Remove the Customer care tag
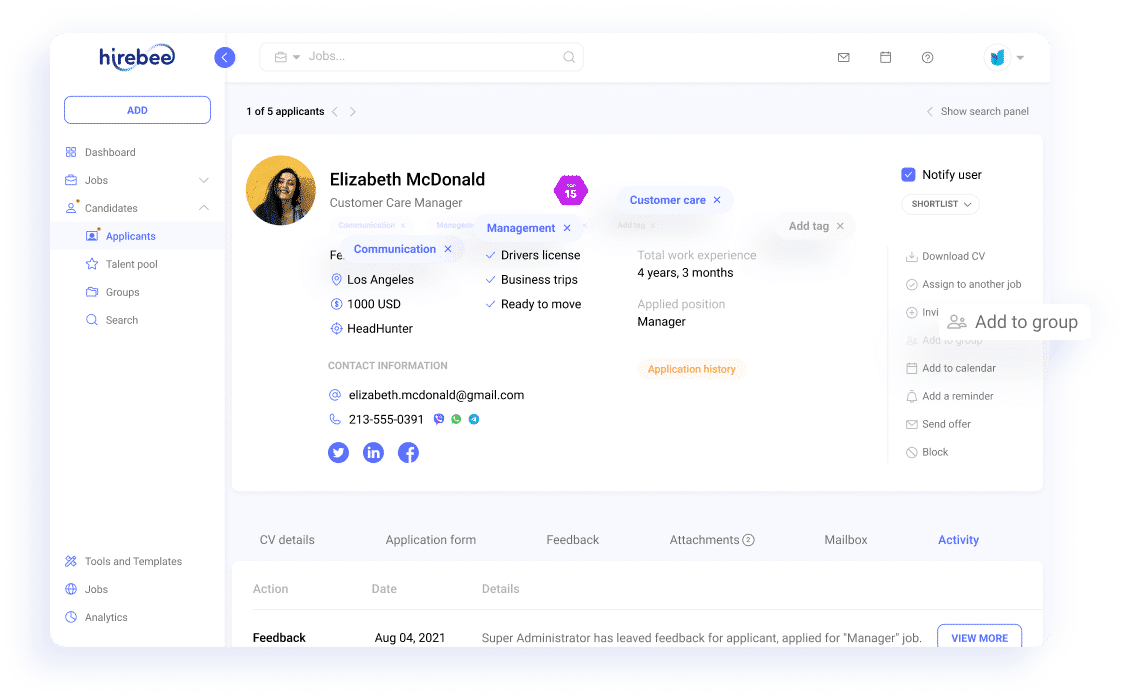Image resolution: width=1124 pixels, height=697 pixels. 716,200
